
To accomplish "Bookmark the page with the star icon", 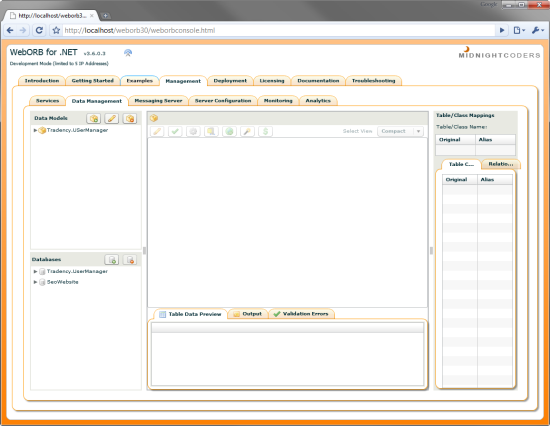I will coord(56,31).
